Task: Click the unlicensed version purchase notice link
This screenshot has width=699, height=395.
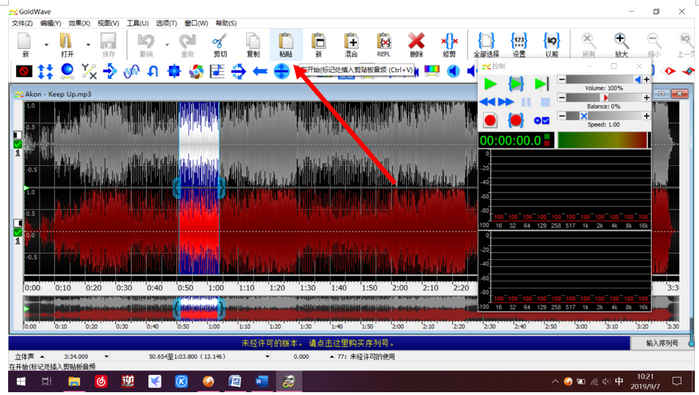Action: click(318, 343)
